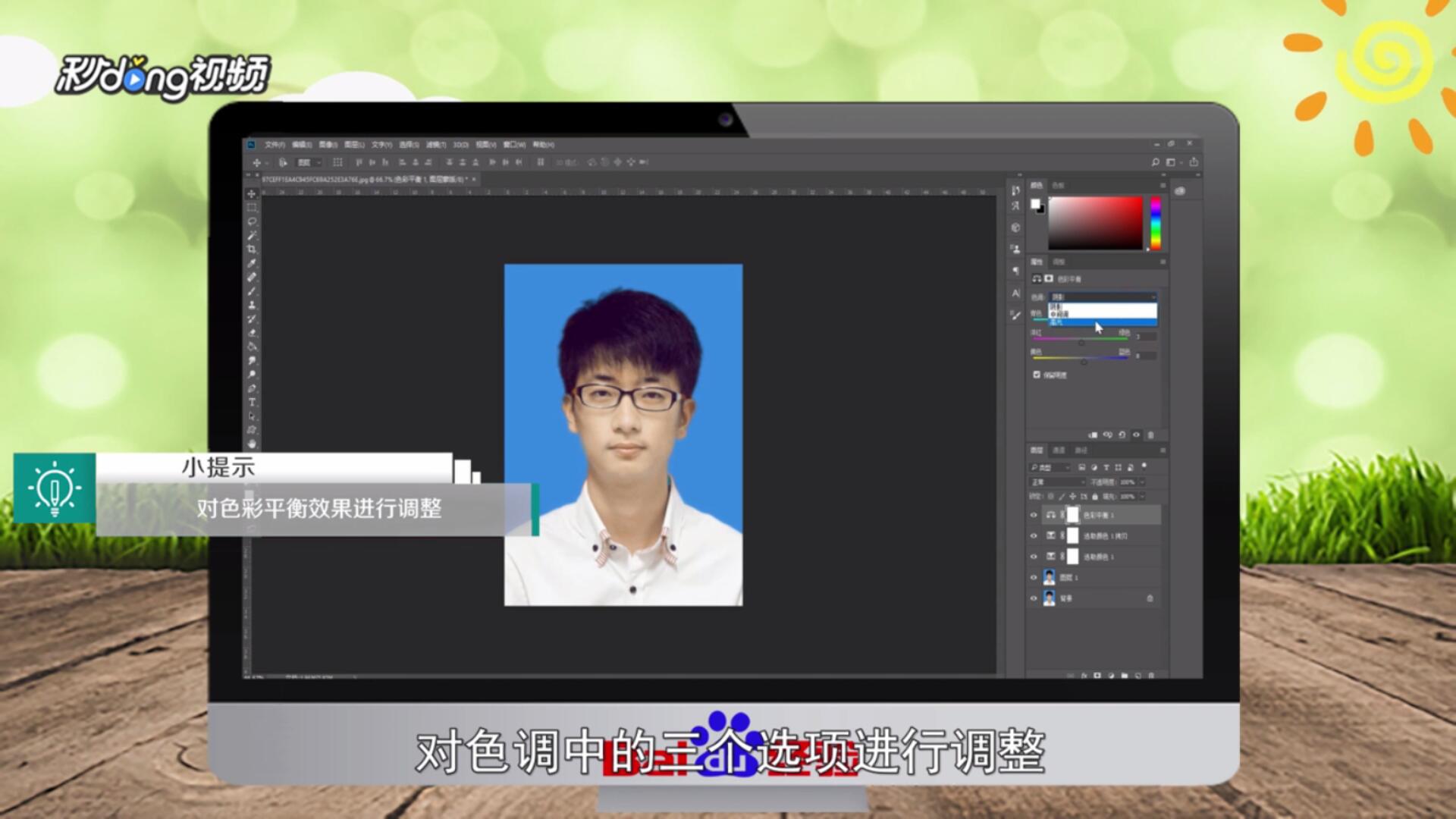This screenshot has width=1456, height=819.
Task: Switch to the Paths tab
Action: pyautogui.click(x=1081, y=450)
